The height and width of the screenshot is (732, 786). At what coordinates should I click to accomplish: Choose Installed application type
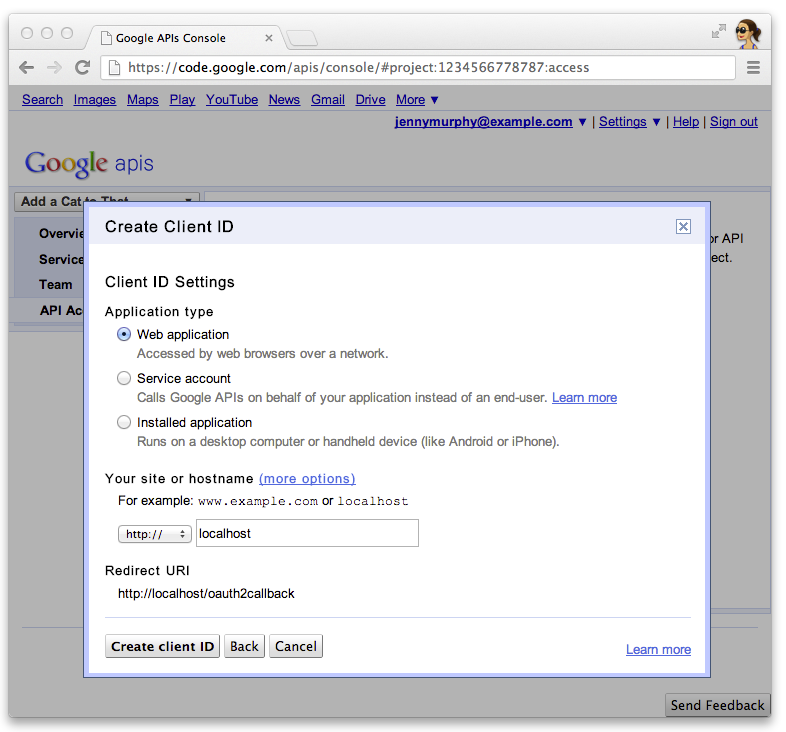click(x=124, y=423)
